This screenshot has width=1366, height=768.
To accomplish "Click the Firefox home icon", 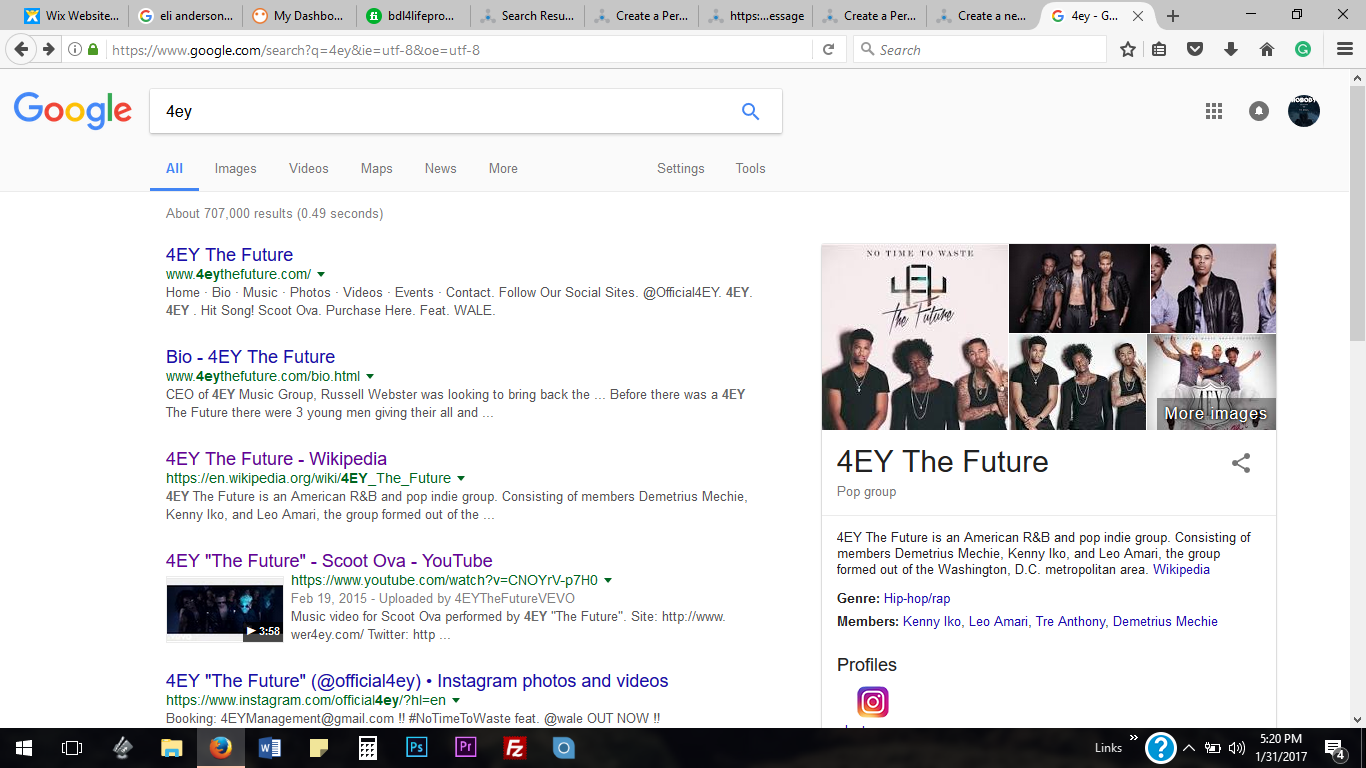I will pyautogui.click(x=1267, y=50).
